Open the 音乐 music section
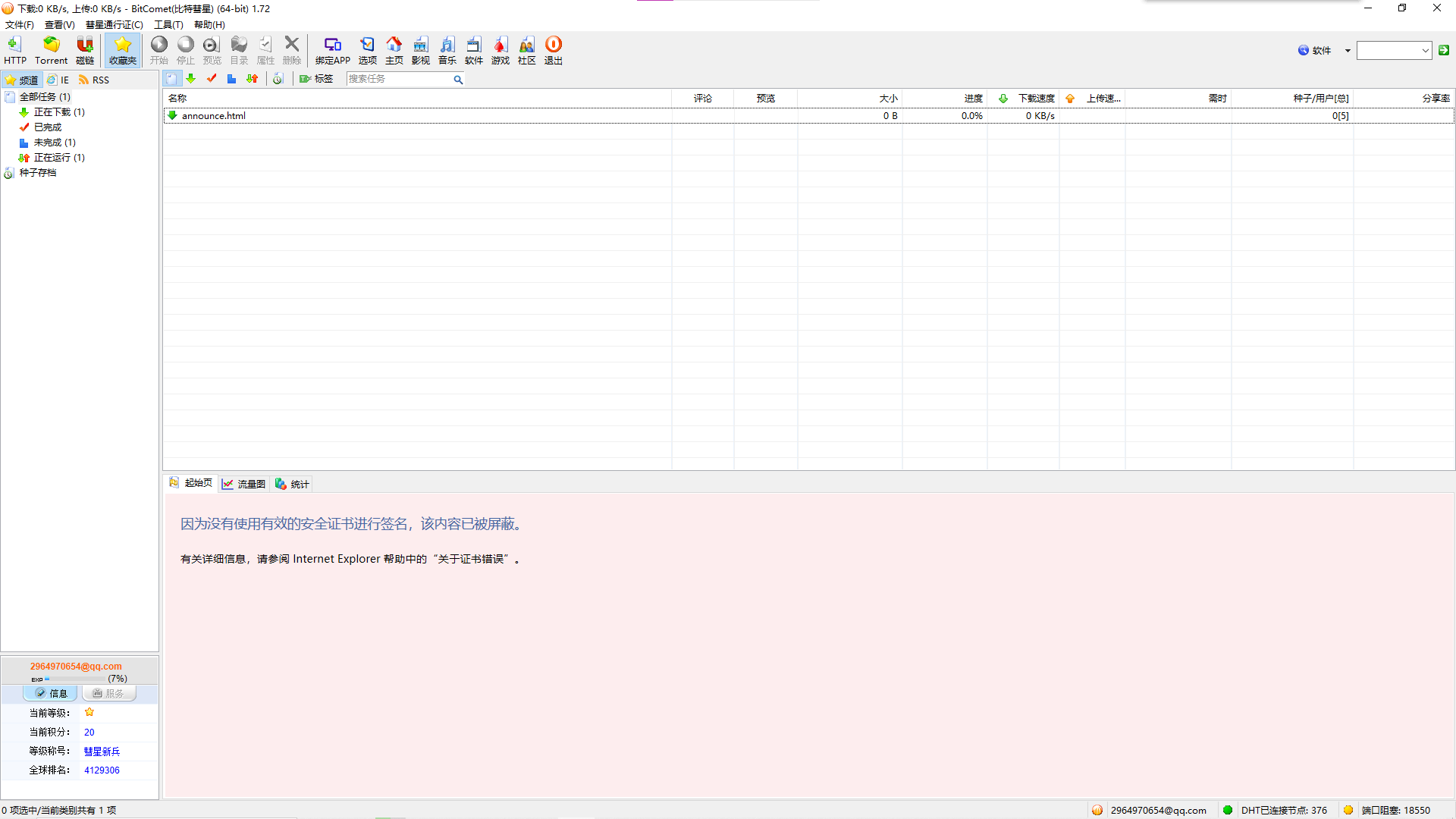Image resolution: width=1456 pixels, height=819 pixels. coord(447,50)
